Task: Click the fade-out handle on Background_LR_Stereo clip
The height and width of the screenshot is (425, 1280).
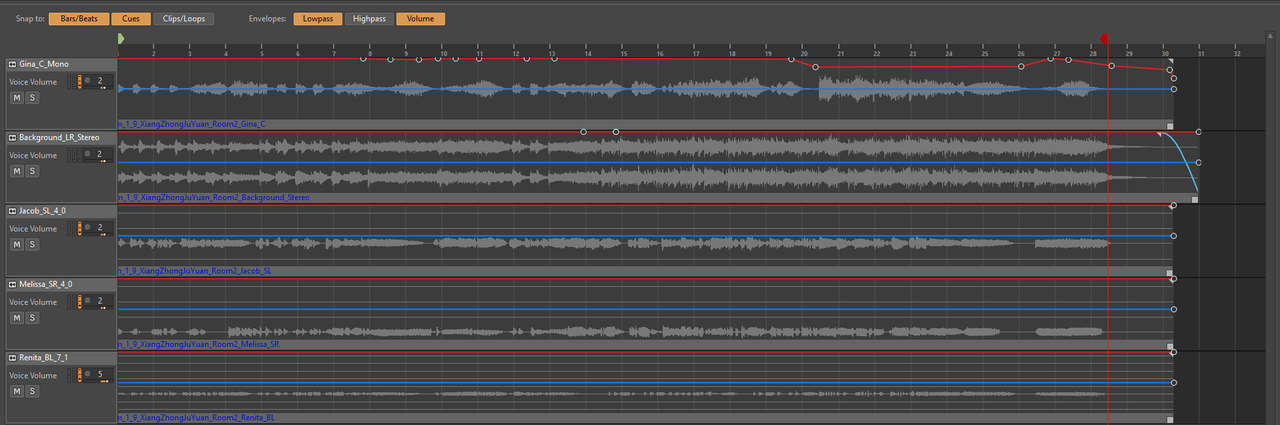Action: point(1160,134)
